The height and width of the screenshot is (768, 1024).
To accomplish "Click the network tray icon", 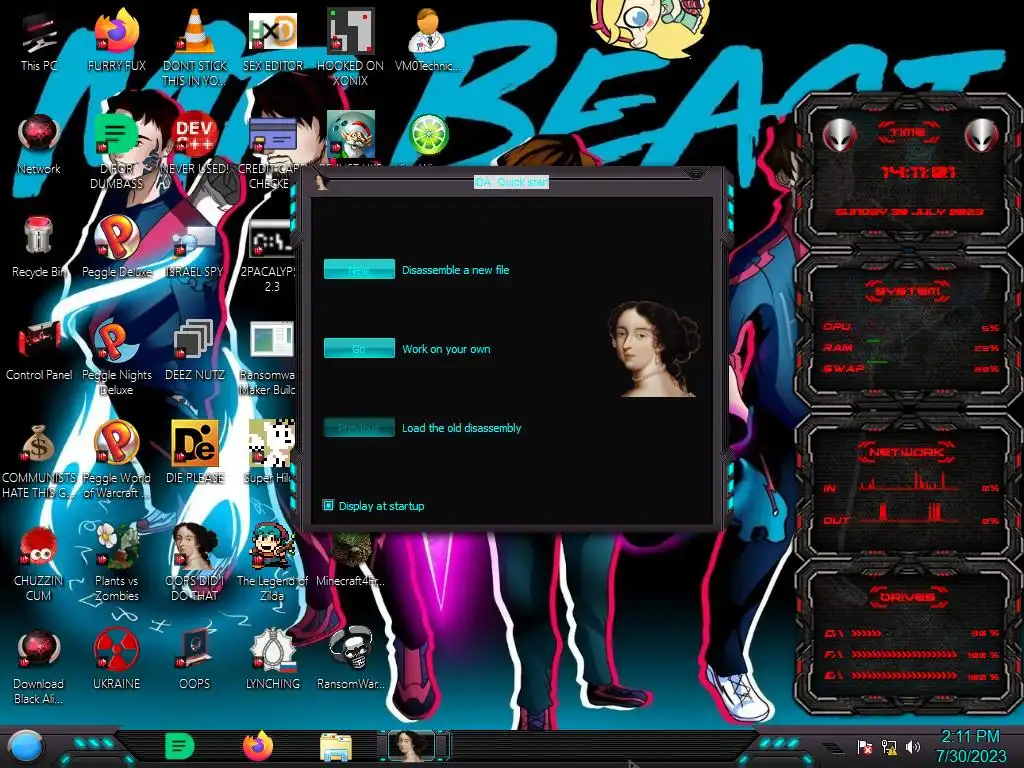I will [x=889, y=746].
